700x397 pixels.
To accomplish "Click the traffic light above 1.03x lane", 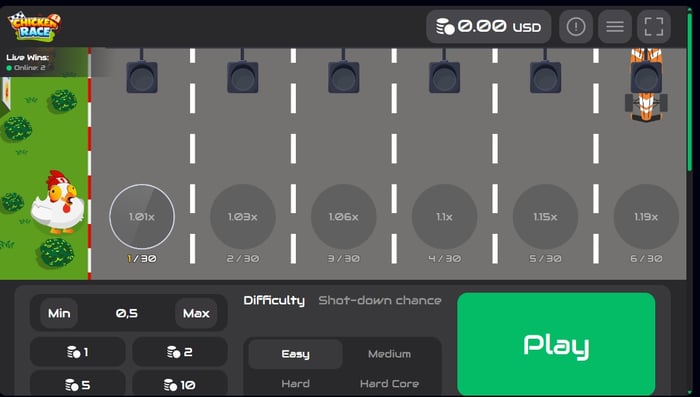I will (243, 77).
